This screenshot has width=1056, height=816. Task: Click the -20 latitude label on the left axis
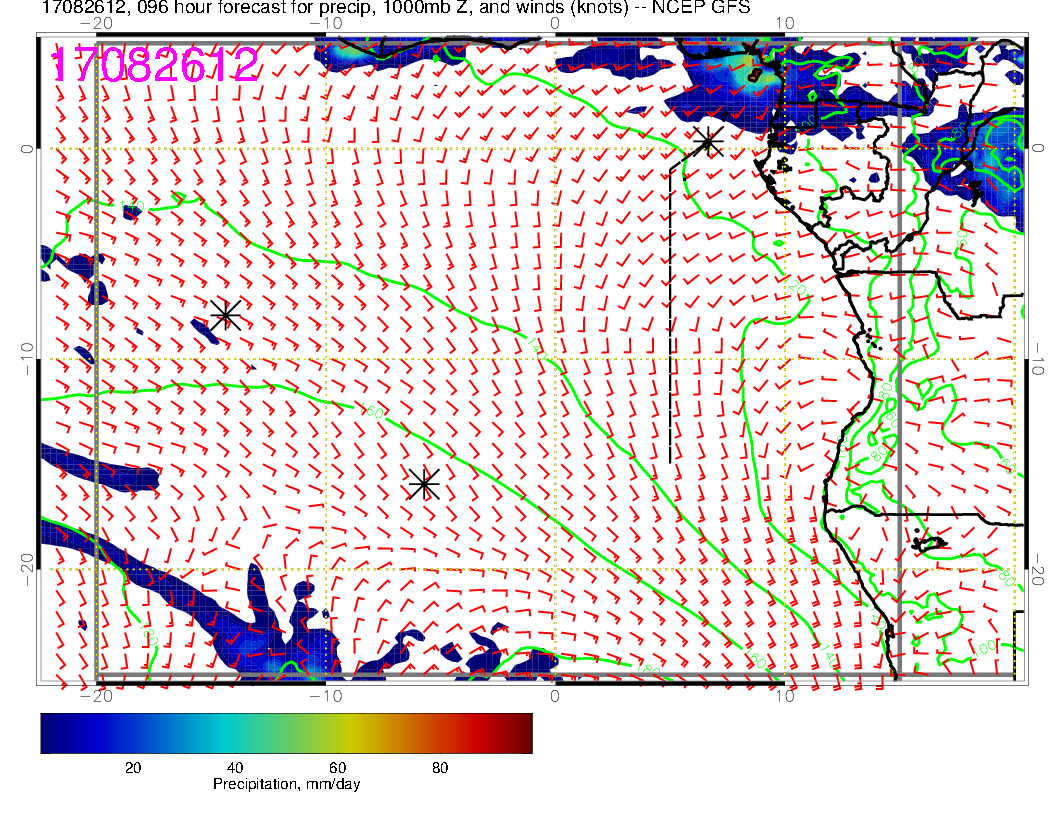[x=26, y=569]
